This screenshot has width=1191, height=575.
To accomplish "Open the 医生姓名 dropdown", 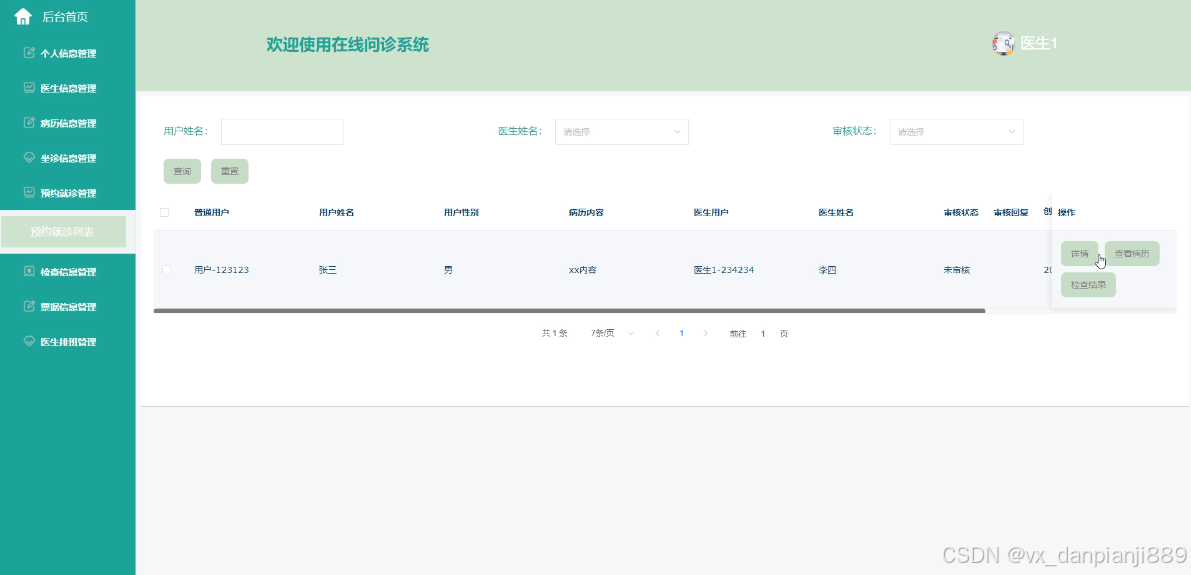I will 621,131.
